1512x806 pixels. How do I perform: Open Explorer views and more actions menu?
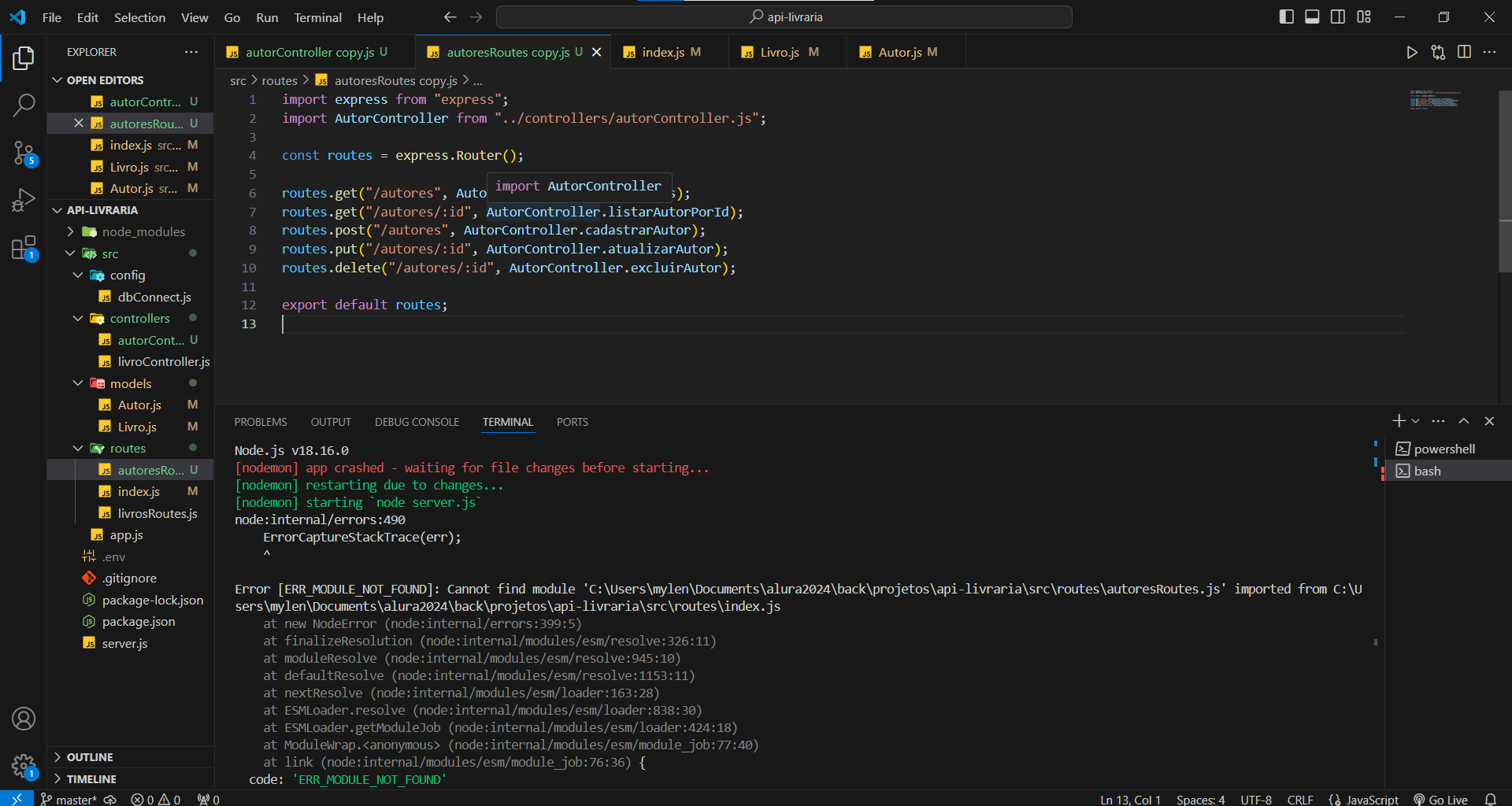click(x=191, y=52)
